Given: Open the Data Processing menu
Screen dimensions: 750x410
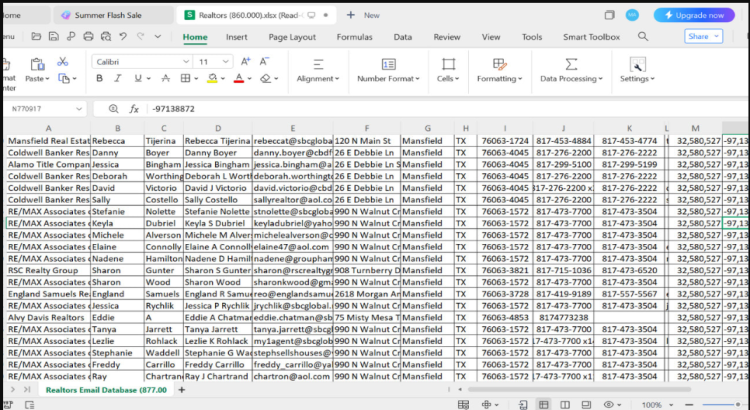Looking at the screenshot, I should pyautogui.click(x=572, y=70).
